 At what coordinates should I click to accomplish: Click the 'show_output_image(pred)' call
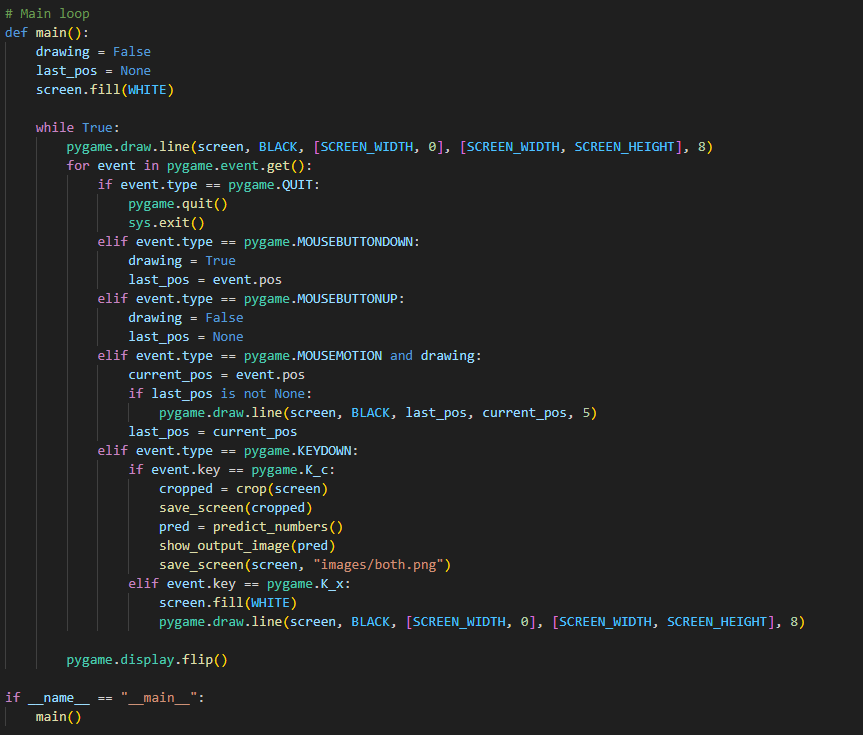[x=247, y=546]
